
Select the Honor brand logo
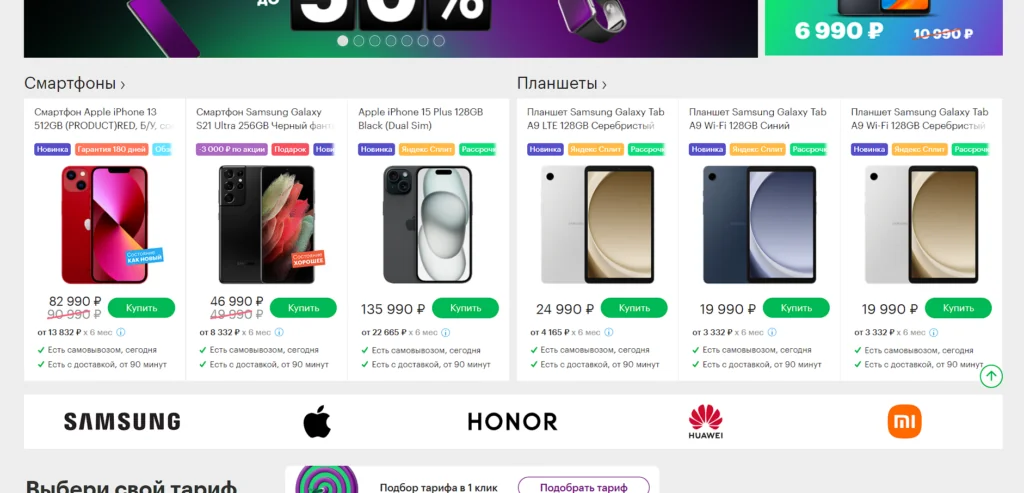point(513,421)
